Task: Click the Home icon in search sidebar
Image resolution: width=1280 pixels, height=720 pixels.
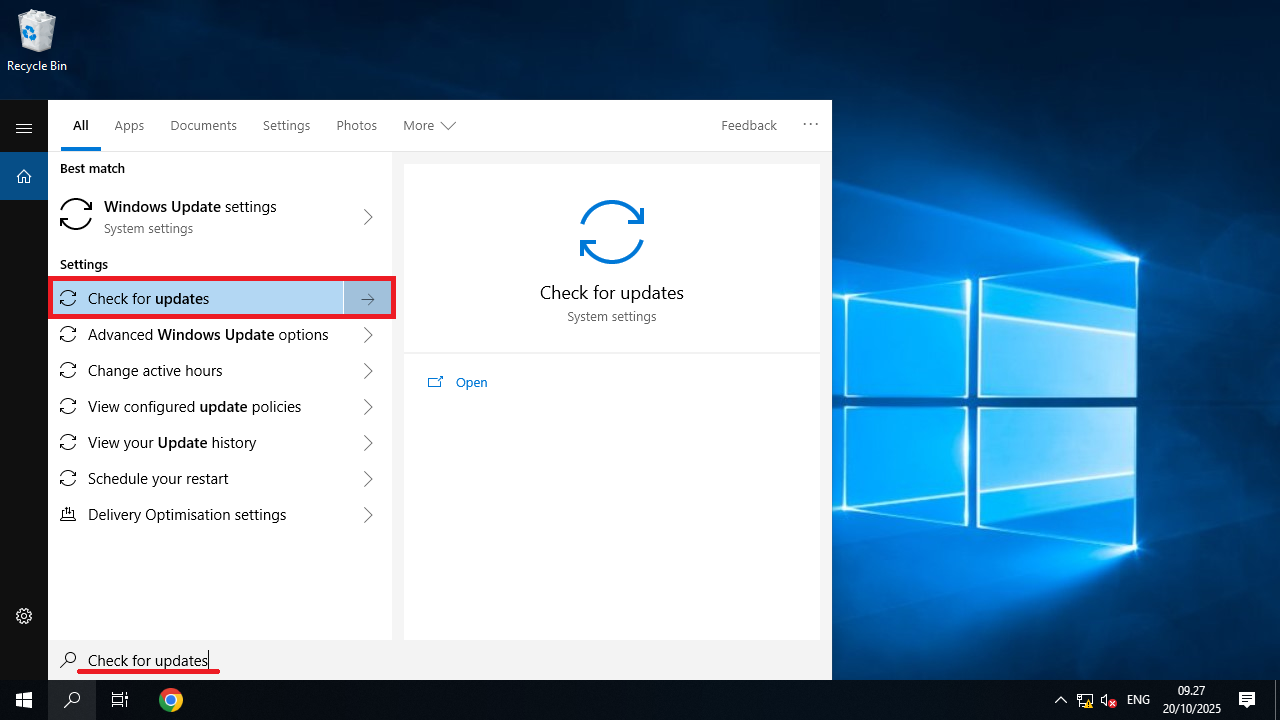Action: pos(24,177)
